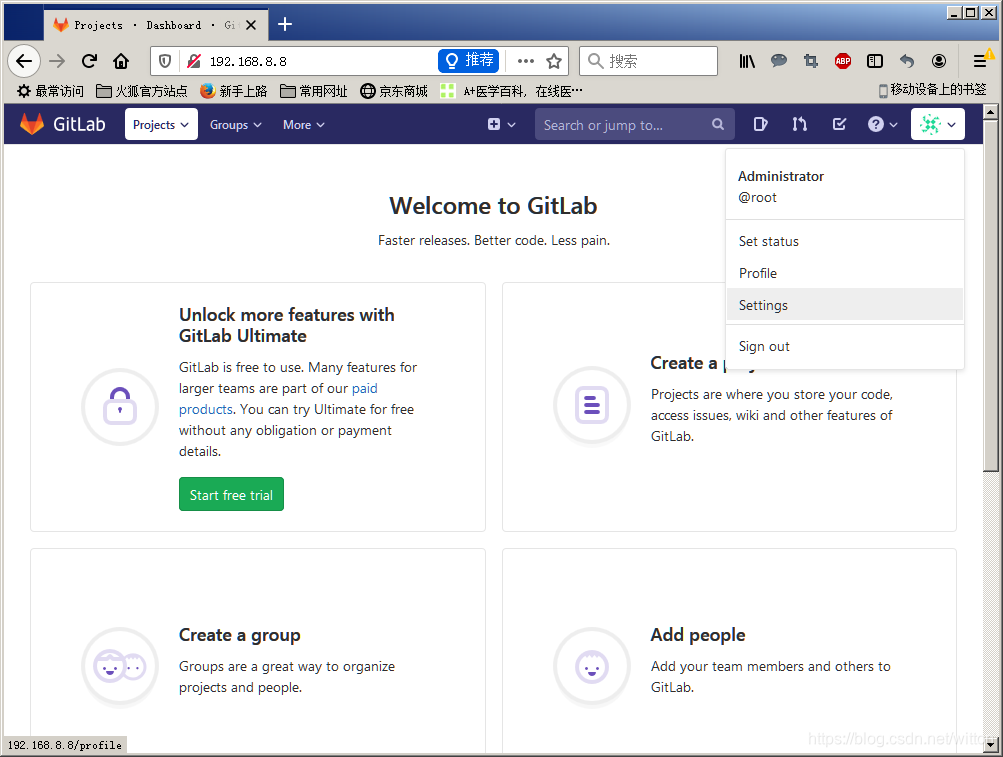The width and height of the screenshot is (1003, 757).
Task: Follow the paid products link
Action: (278, 399)
